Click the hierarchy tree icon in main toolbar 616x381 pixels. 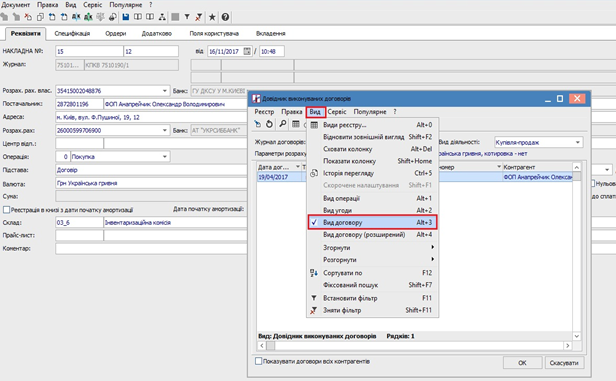tap(162, 17)
